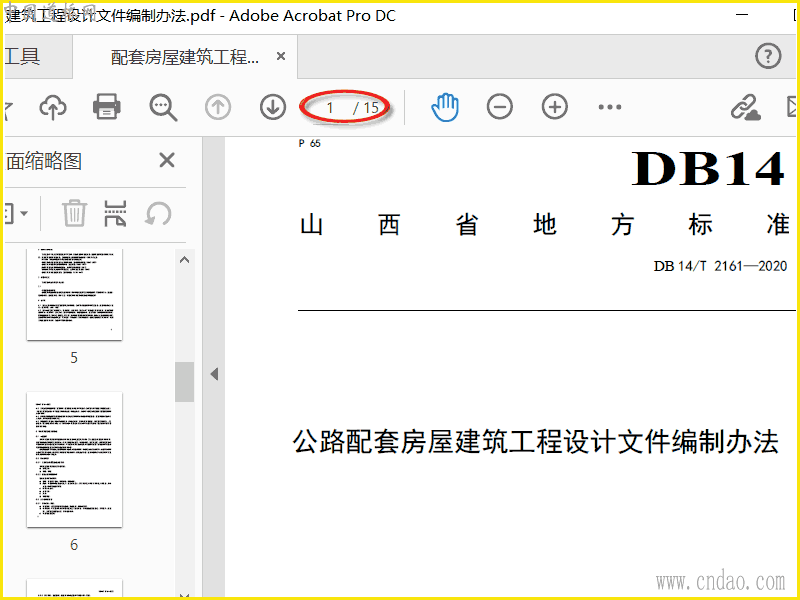The width and height of the screenshot is (800, 600).
Task: Click thumbnail scrollbar up arrow
Action: coord(185,260)
